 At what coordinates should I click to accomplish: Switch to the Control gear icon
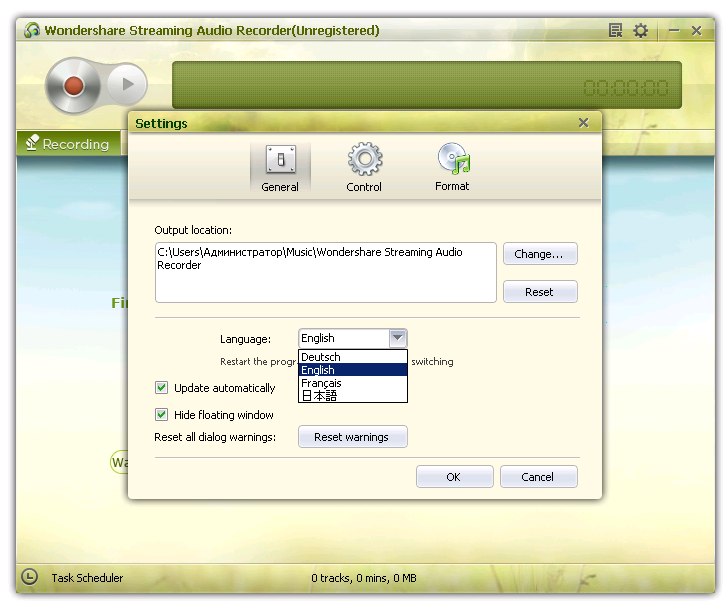coord(365,159)
